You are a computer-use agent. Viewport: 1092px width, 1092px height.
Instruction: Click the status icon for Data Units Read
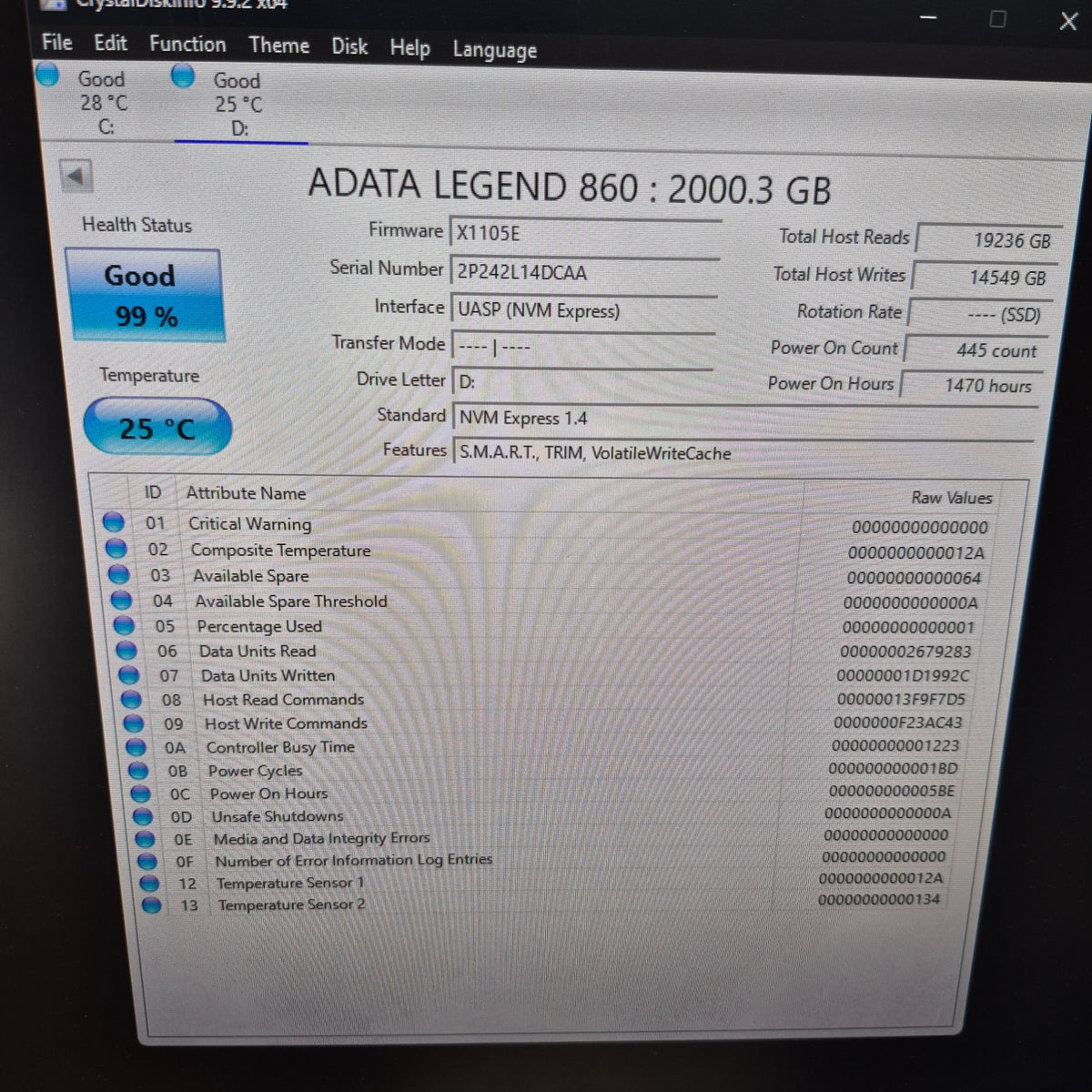click(126, 651)
